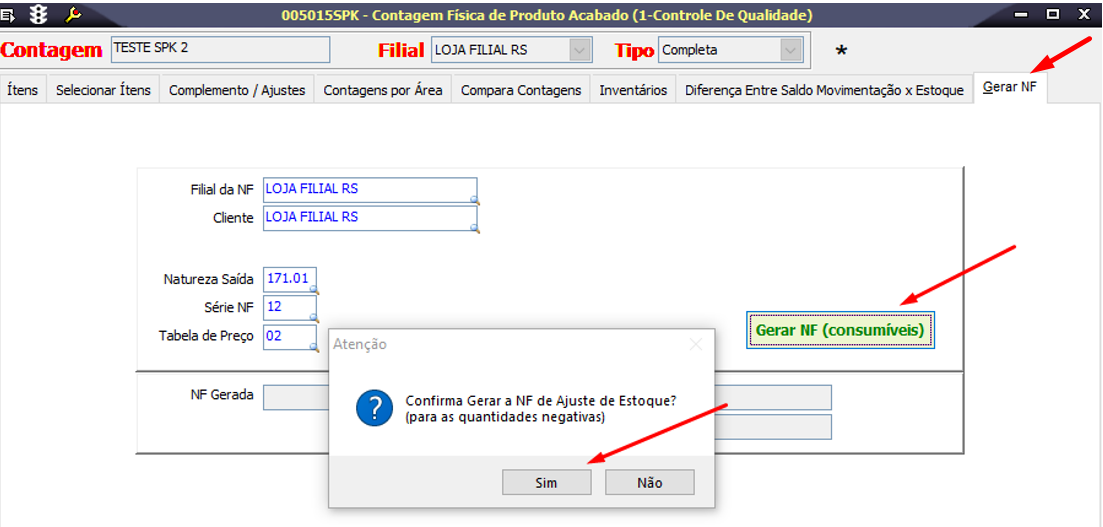Open the wrench settings icon in title bar
The height and width of the screenshot is (527, 1103).
pos(71,13)
